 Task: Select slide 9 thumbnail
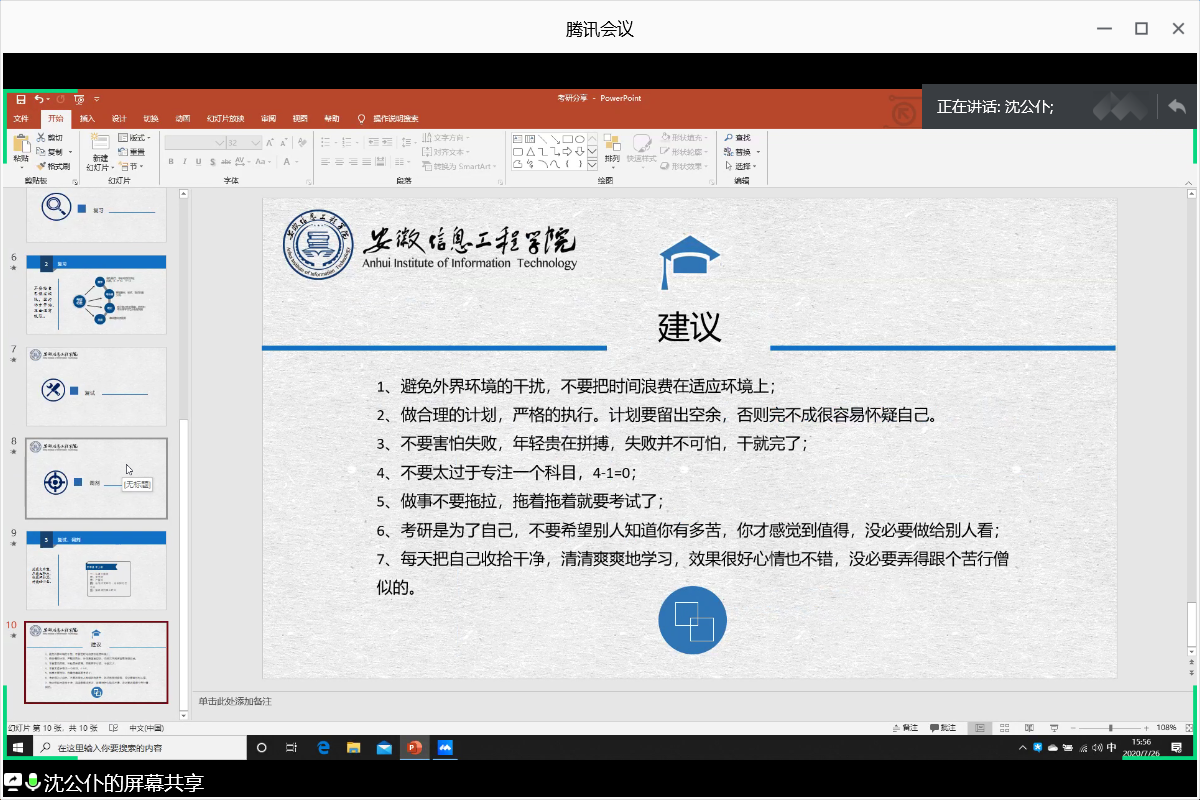[x=96, y=570]
